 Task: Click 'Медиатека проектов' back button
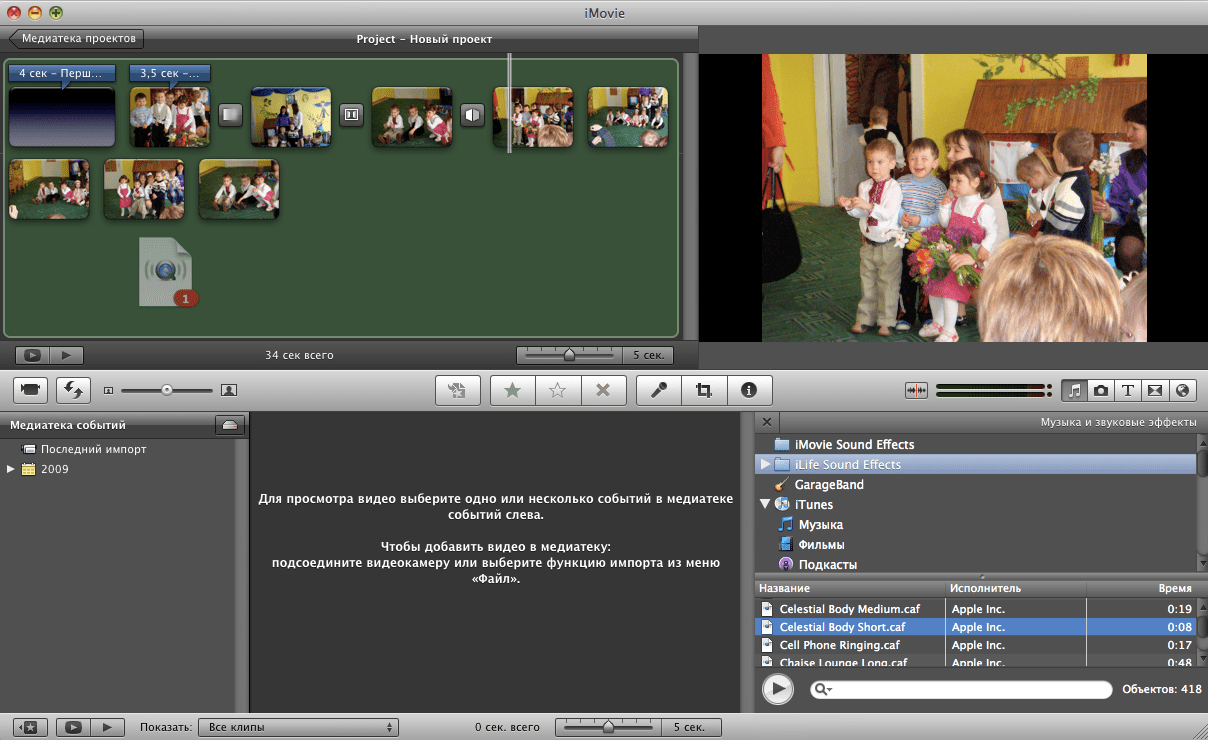tap(78, 39)
